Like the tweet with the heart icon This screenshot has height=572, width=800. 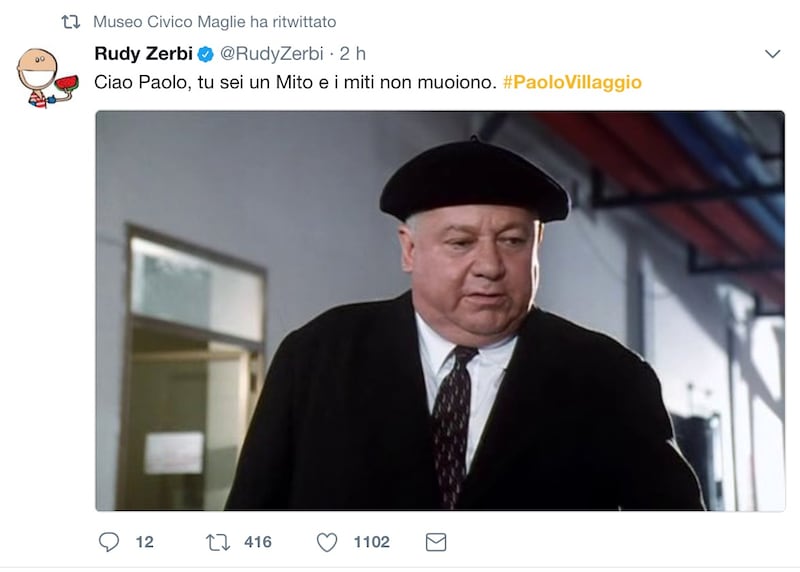[x=327, y=542]
